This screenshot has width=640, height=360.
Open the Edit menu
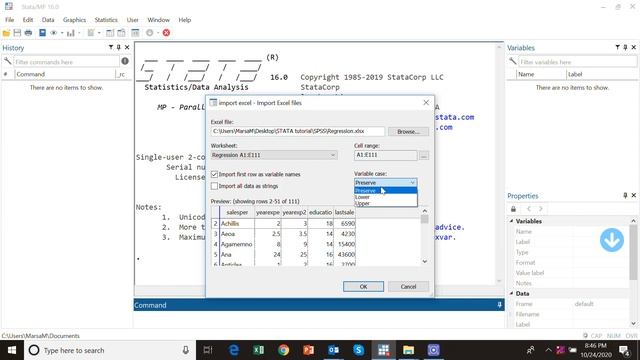point(28,20)
